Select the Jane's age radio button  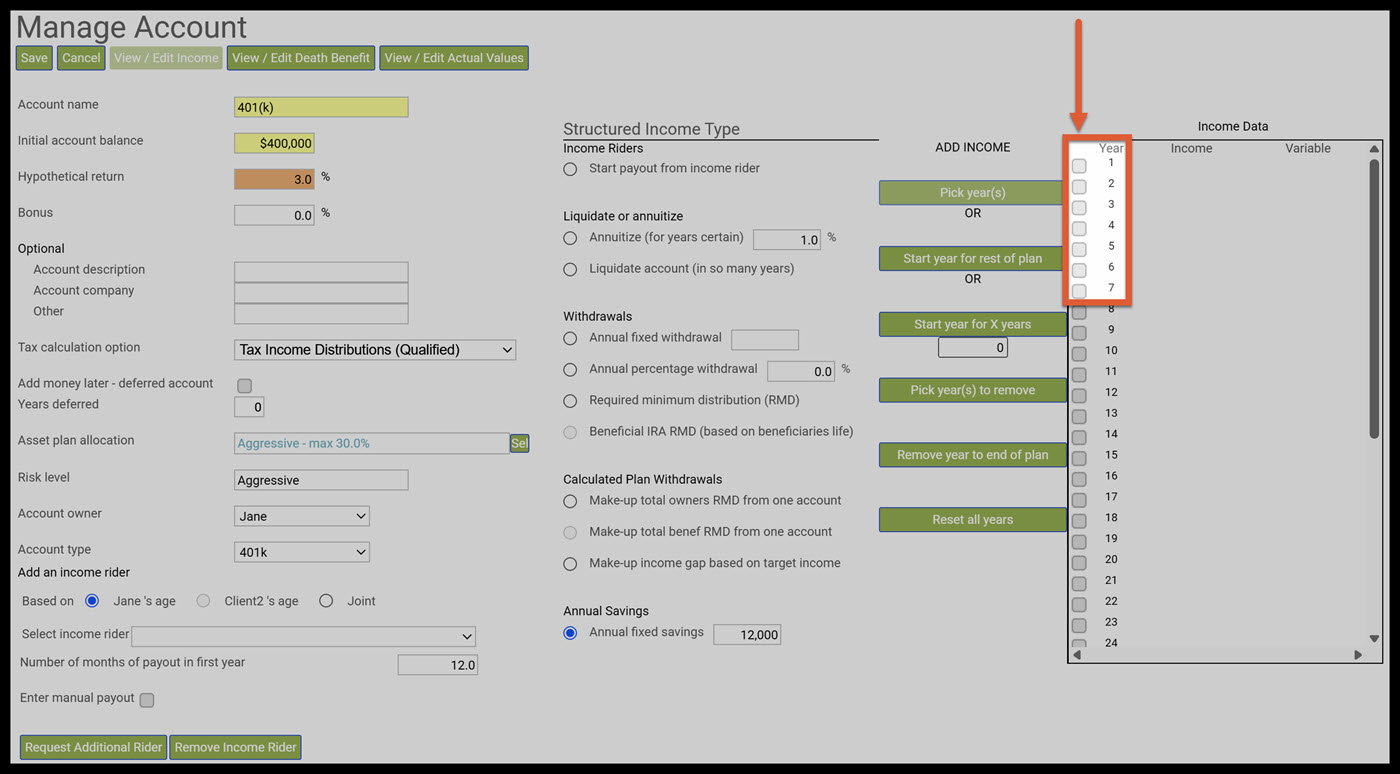(93, 601)
